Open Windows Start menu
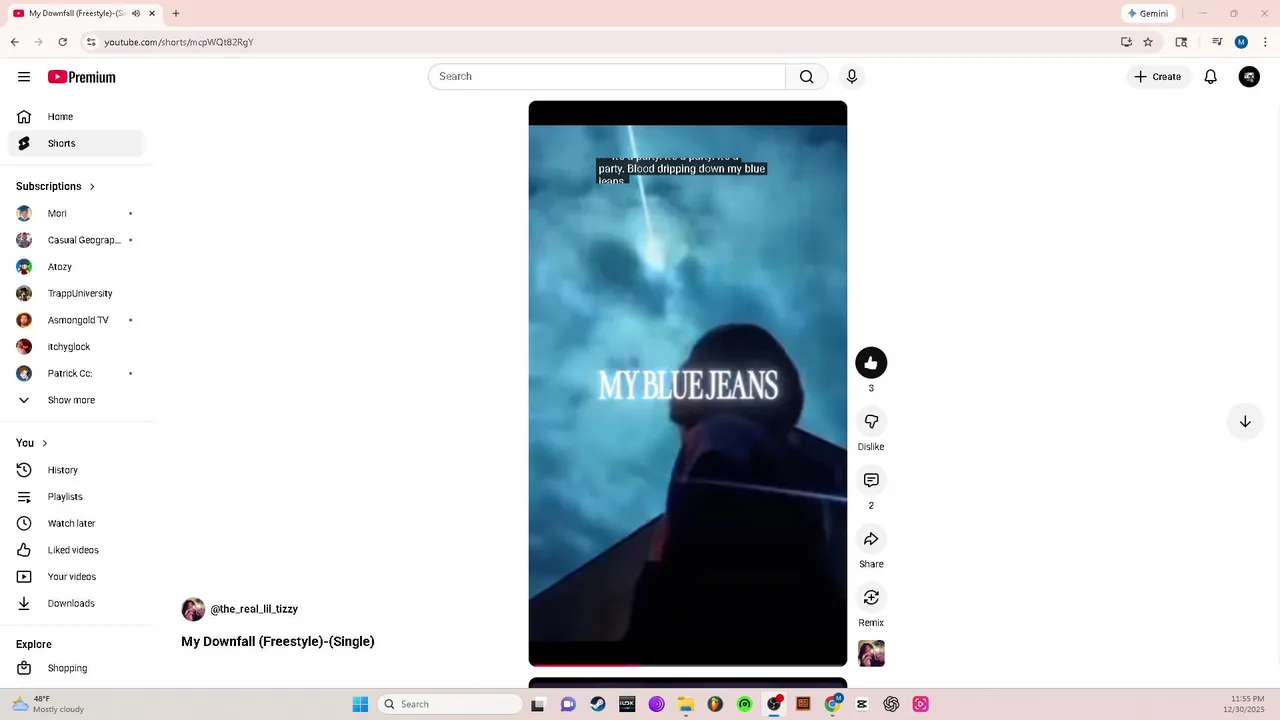This screenshot has width=1280, height=720. (360, 704)
